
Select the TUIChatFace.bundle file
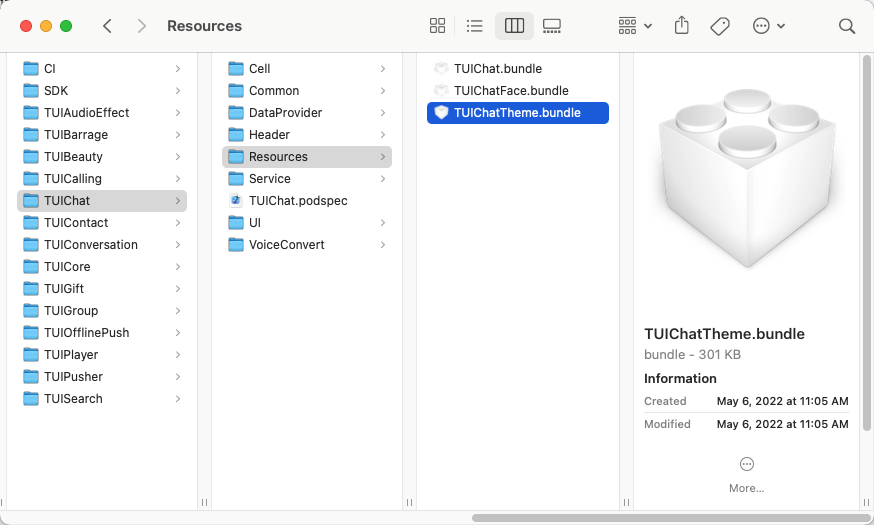(510, 91)
